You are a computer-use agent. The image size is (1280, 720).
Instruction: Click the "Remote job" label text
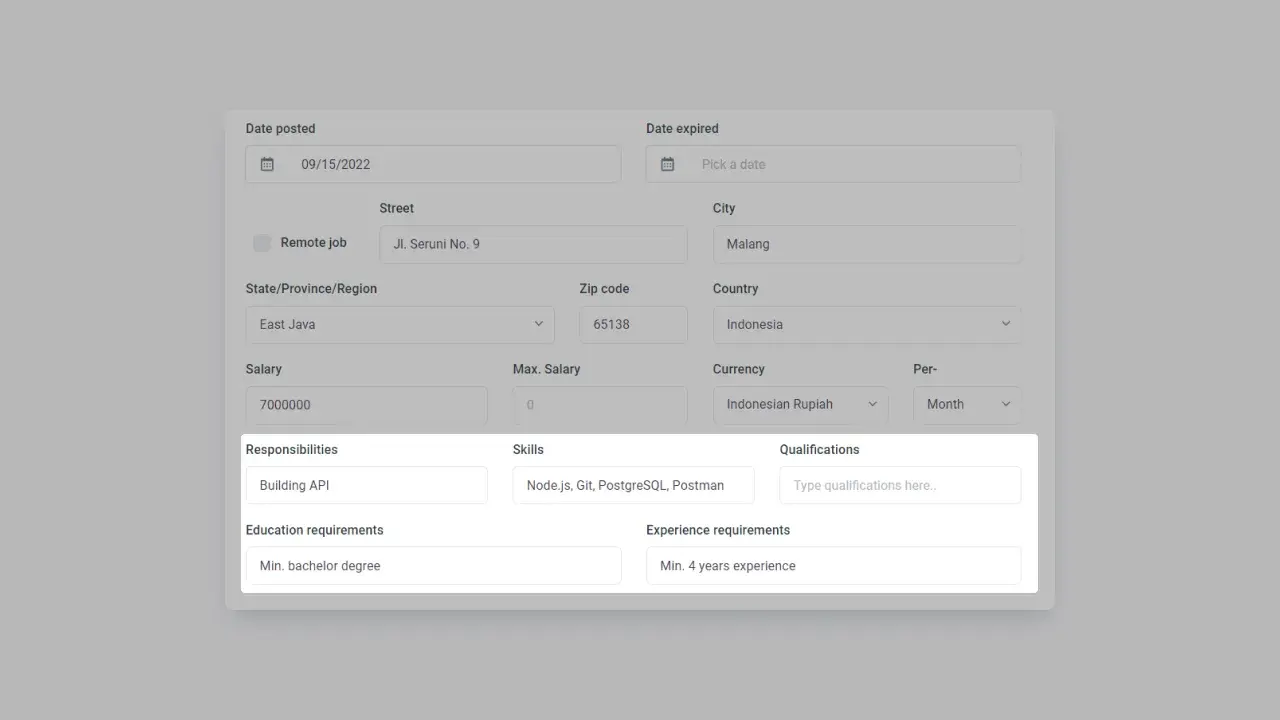click(313, 243)
